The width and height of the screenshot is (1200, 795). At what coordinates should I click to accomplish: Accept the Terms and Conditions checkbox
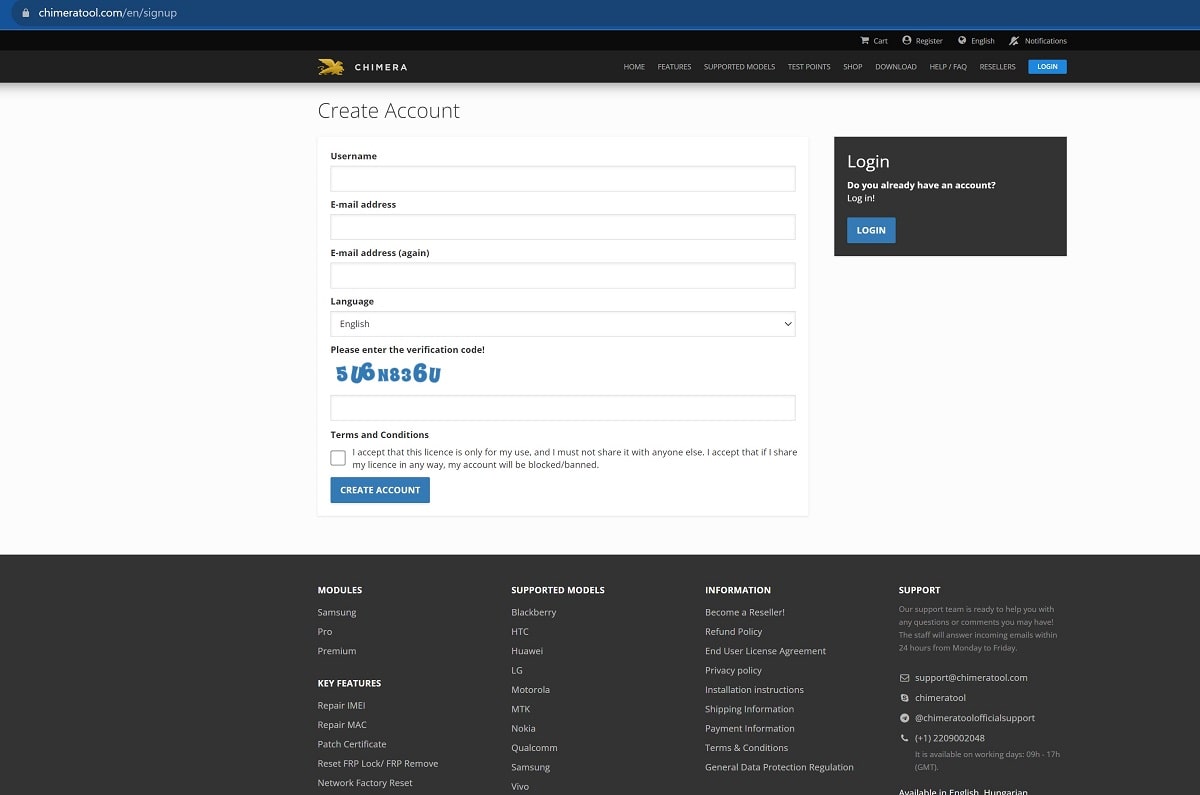pos(338,458)
